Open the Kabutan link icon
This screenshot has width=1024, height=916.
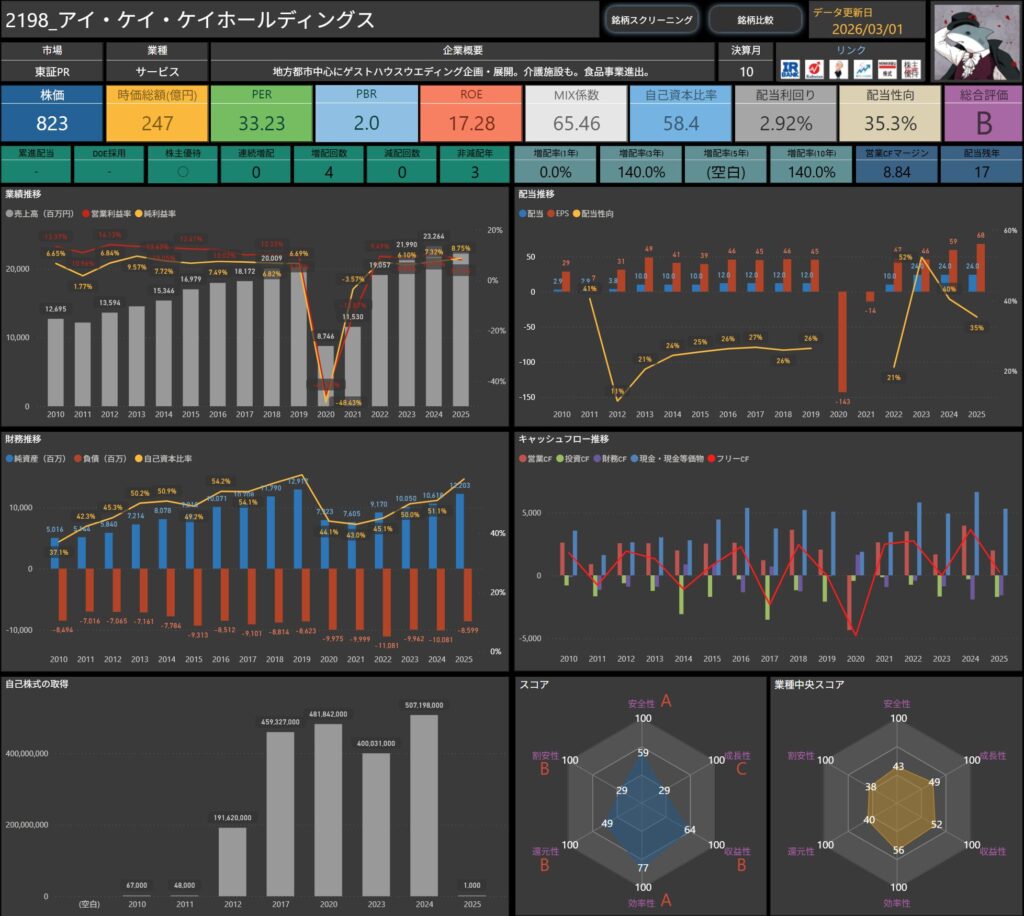pos(814,69)
